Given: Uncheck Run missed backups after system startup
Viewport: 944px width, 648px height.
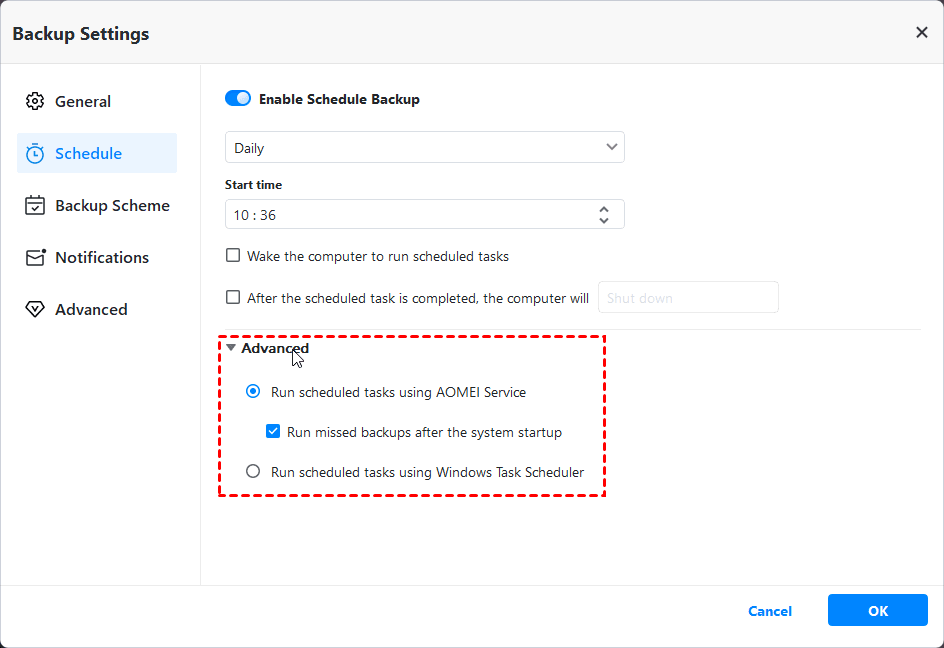Looking at the screenshot, I should 273,432.
